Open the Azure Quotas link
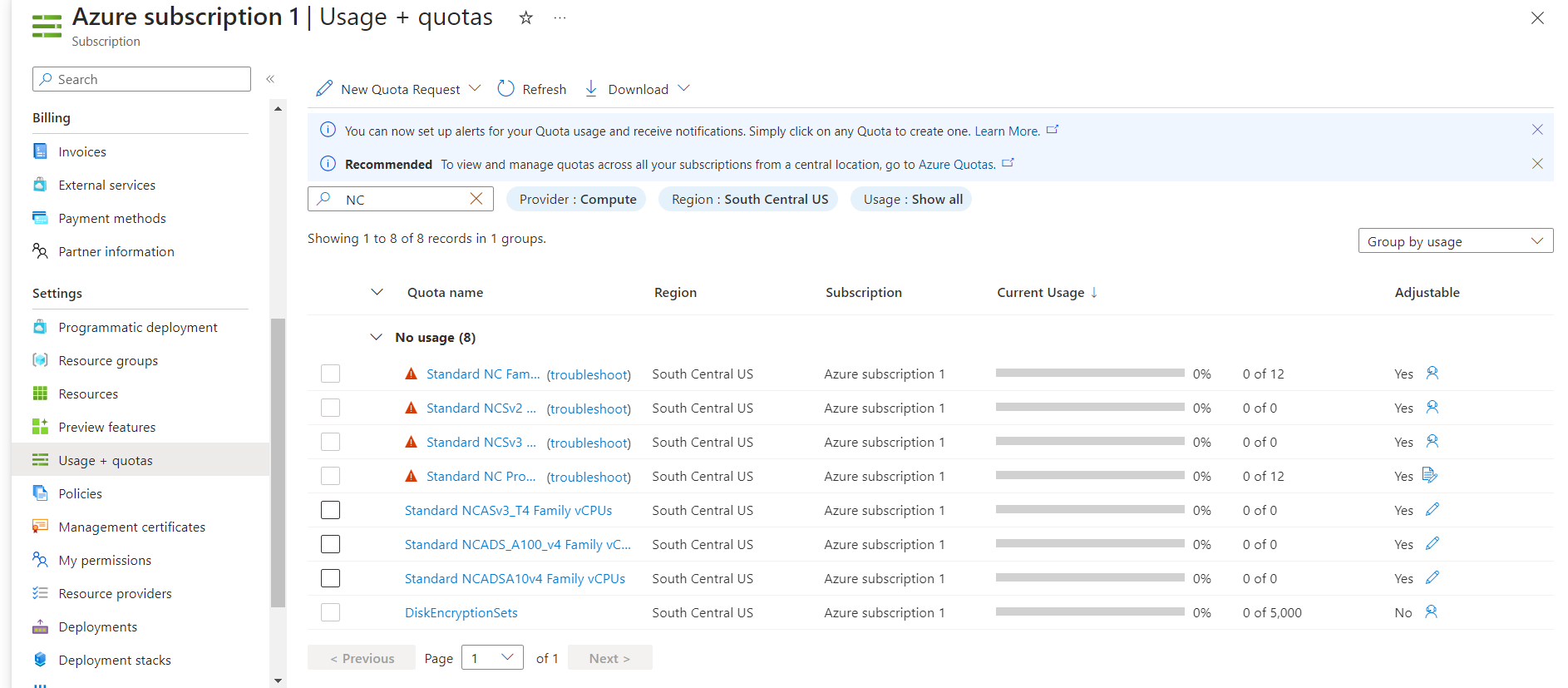 956,165
